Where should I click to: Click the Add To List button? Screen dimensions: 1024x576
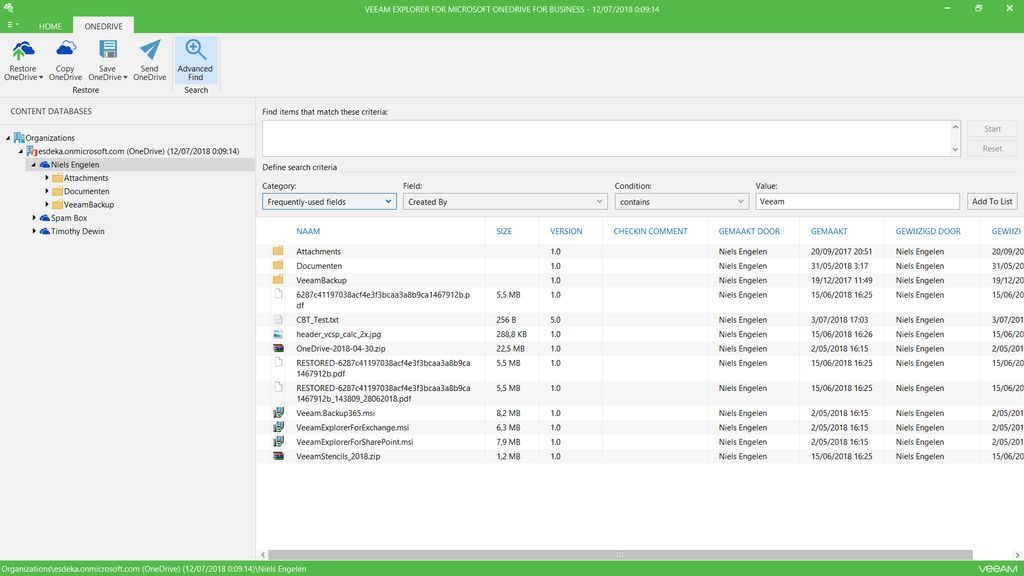pos(992,201)
